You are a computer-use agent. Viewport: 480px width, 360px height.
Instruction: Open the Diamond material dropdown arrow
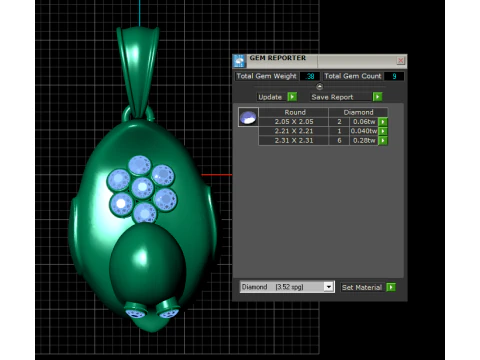click(x=329, y=287)
